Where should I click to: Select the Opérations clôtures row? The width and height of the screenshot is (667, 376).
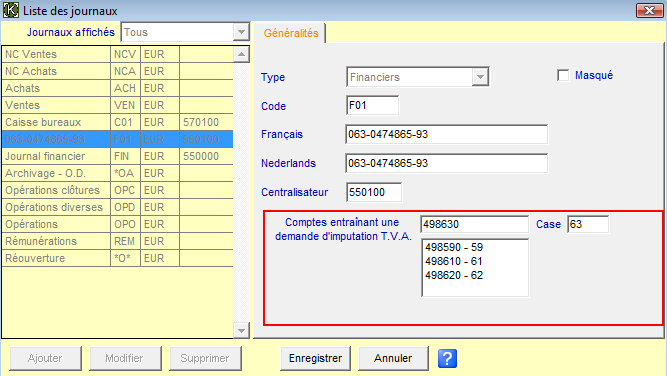coord(117,190)
